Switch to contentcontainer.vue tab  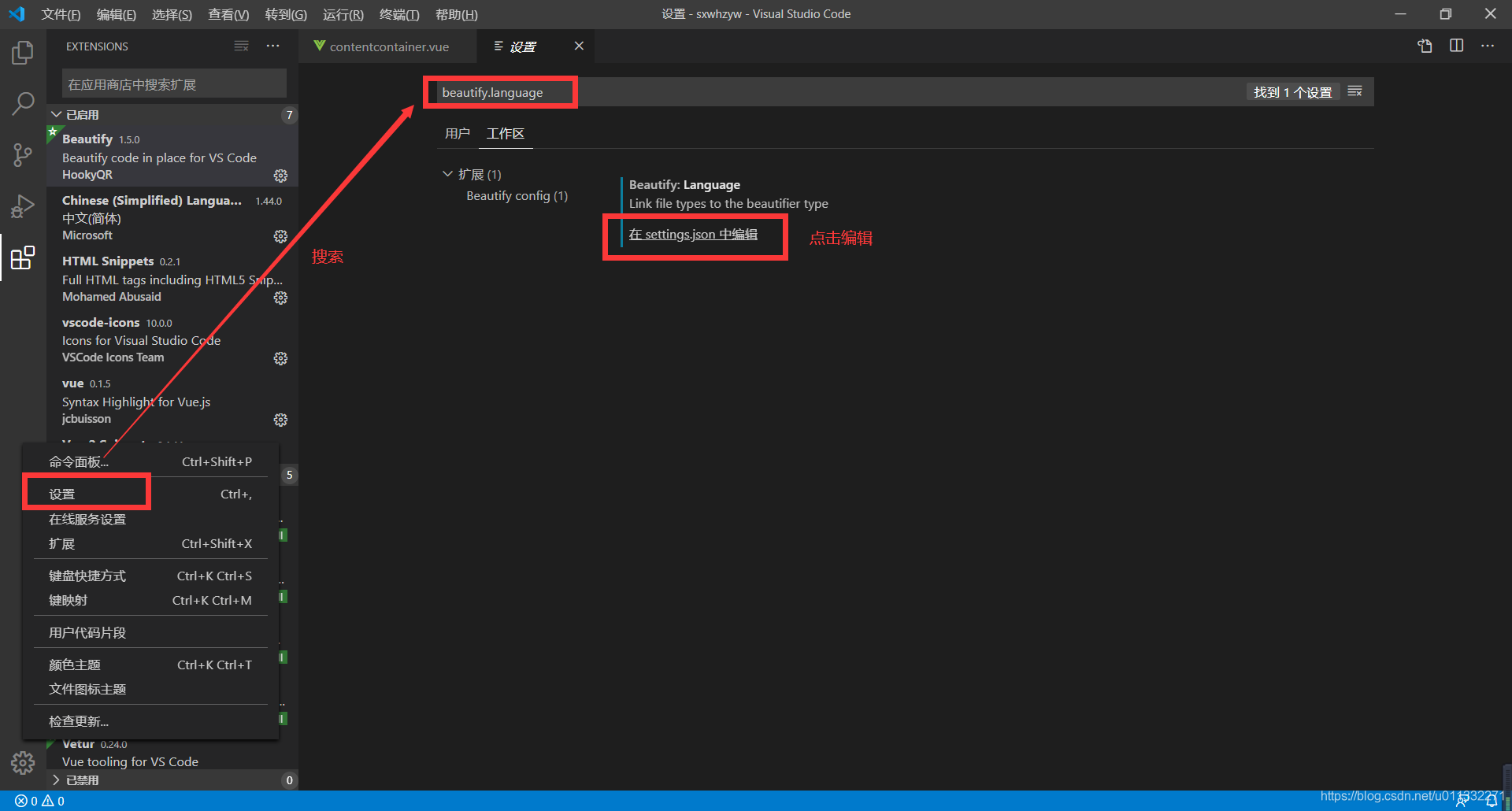pyautogui.click(x=388, y=46)
